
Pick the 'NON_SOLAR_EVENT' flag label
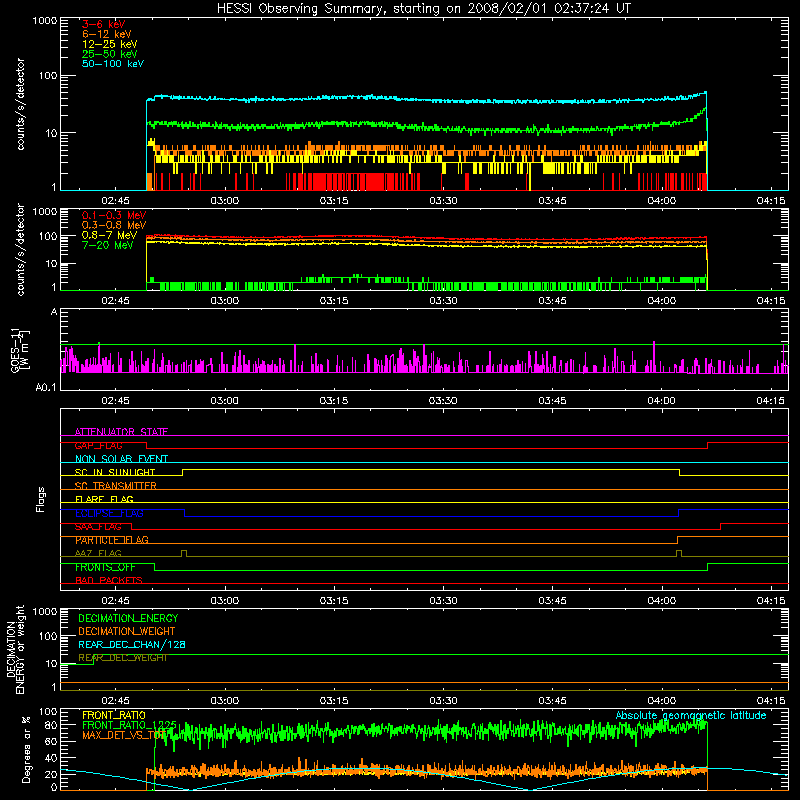pos(121,459)
